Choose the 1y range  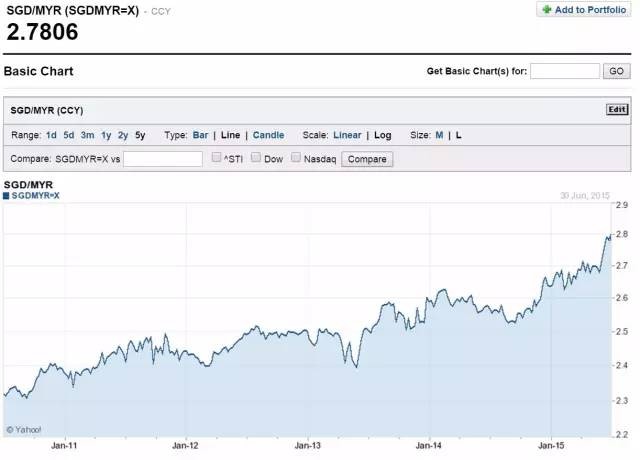coord(106,135)
